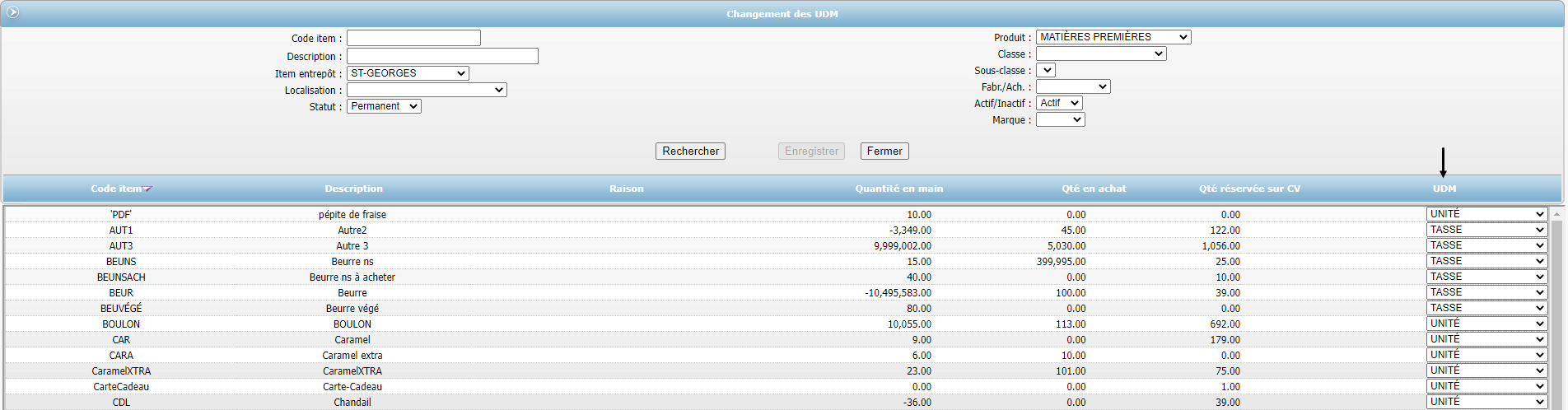Click description 'Chandail'
The image size is (1568, 410).
[352, 403]
